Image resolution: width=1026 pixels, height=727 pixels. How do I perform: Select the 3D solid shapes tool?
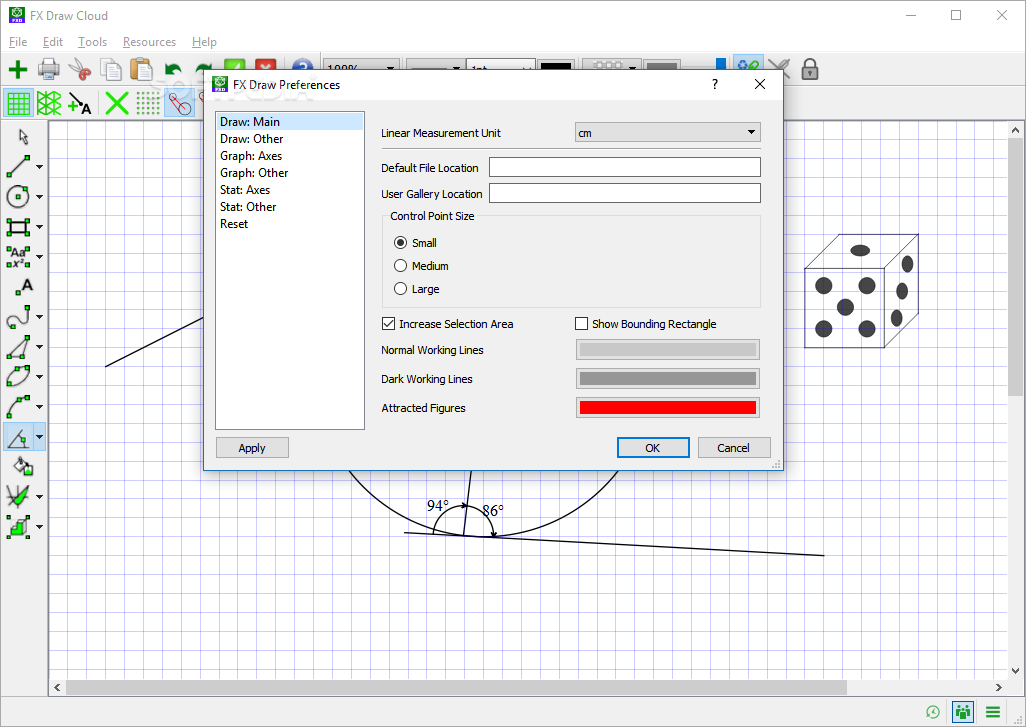click(x=18, y=527)
